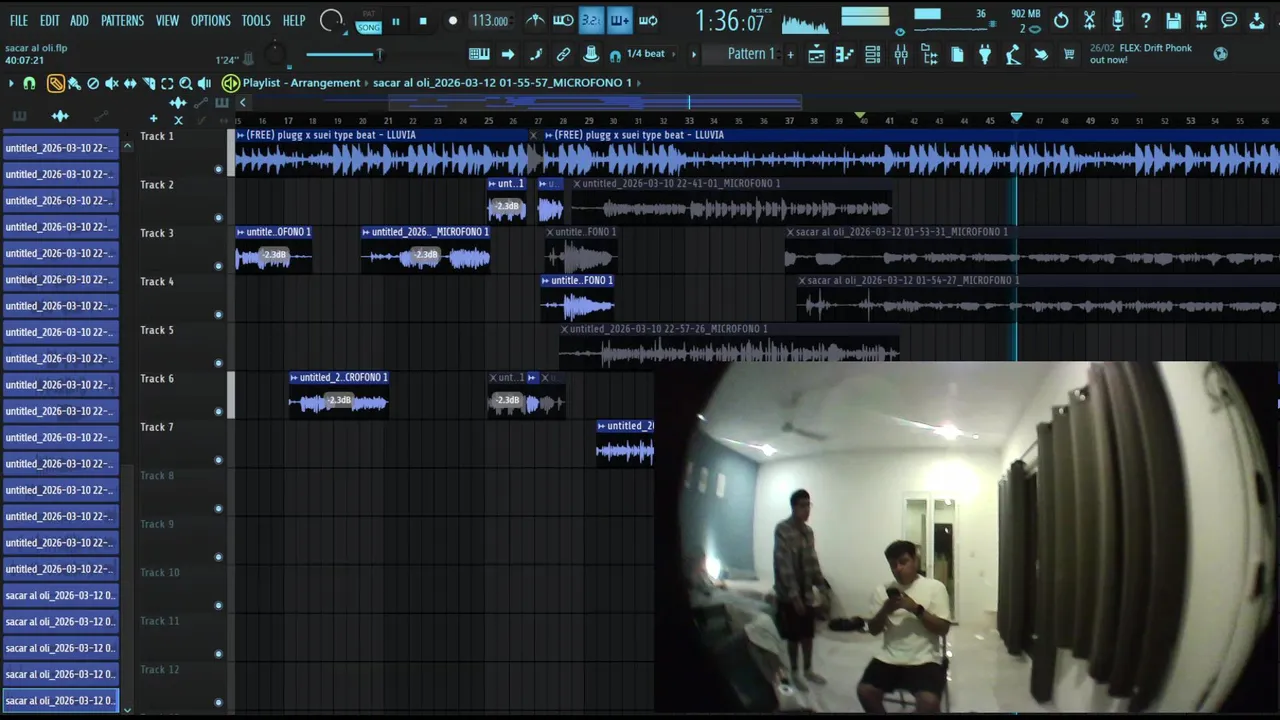Open the playlist snap magnet menu
1280x720 pixels.
(29, 84)
